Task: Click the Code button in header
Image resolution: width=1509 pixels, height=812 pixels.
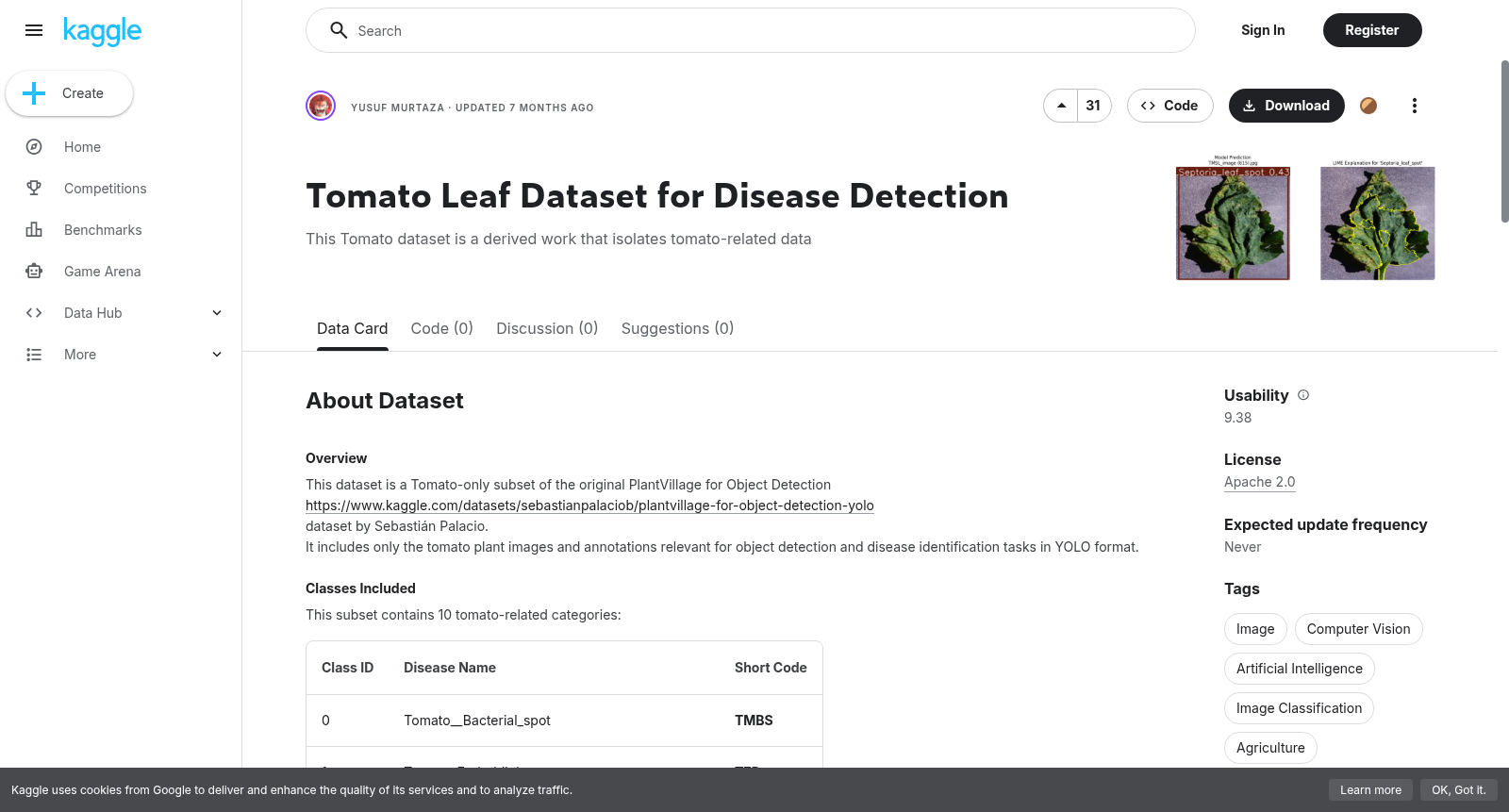Action: pos(1169,106)
